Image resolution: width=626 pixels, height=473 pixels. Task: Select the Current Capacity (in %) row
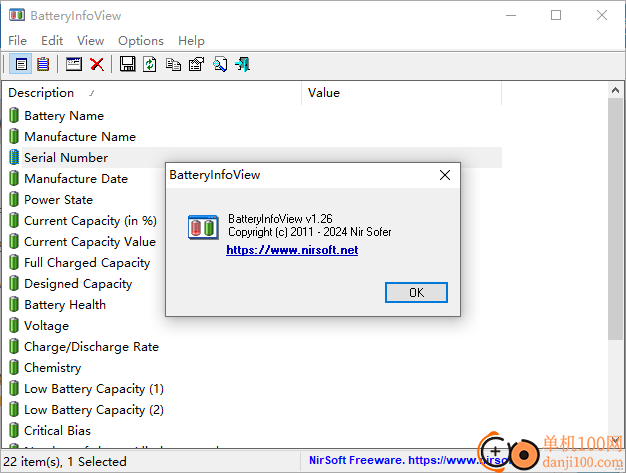(252, 220)
